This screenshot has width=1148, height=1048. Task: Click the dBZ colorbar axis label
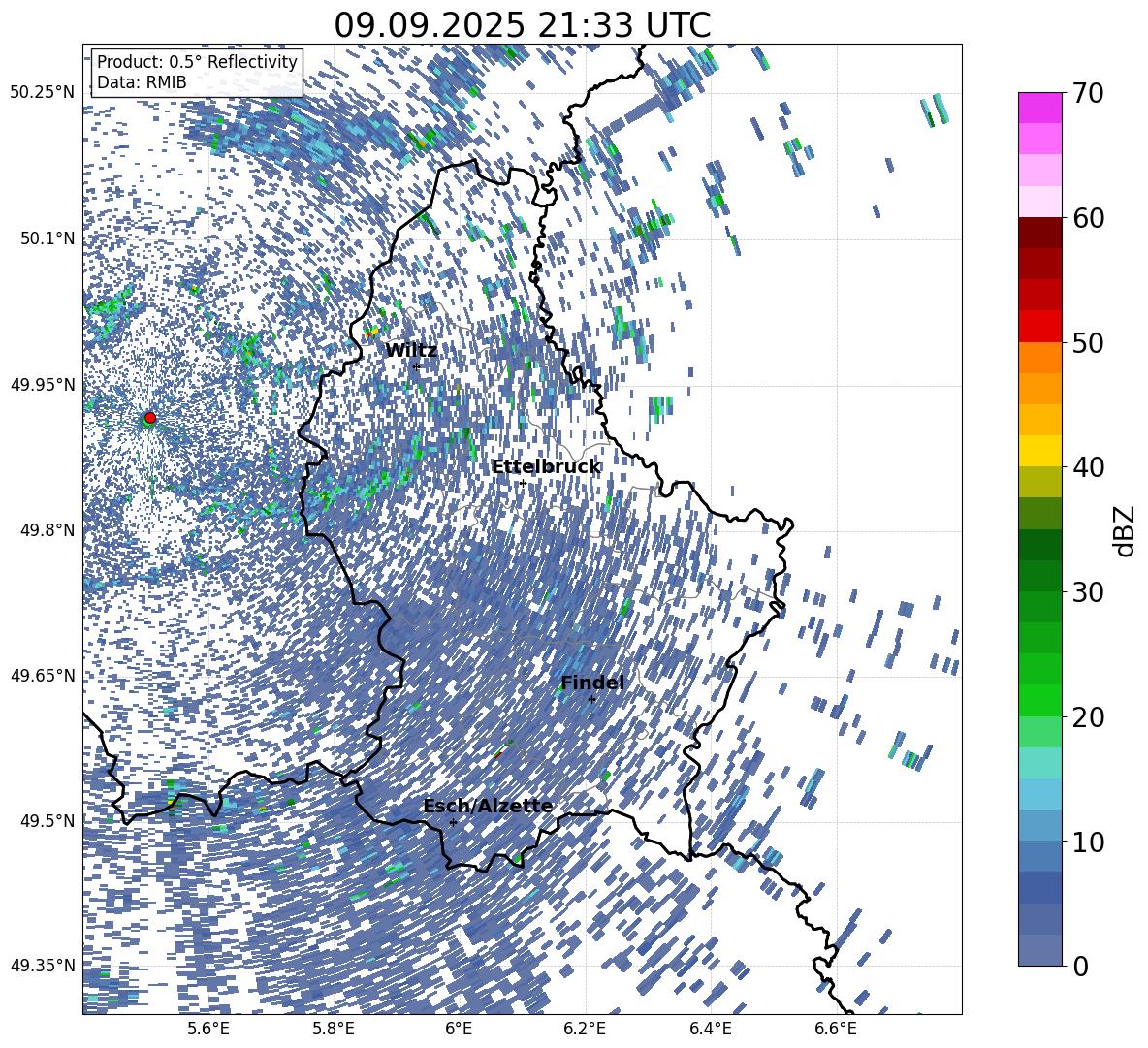coord(1126,530)
